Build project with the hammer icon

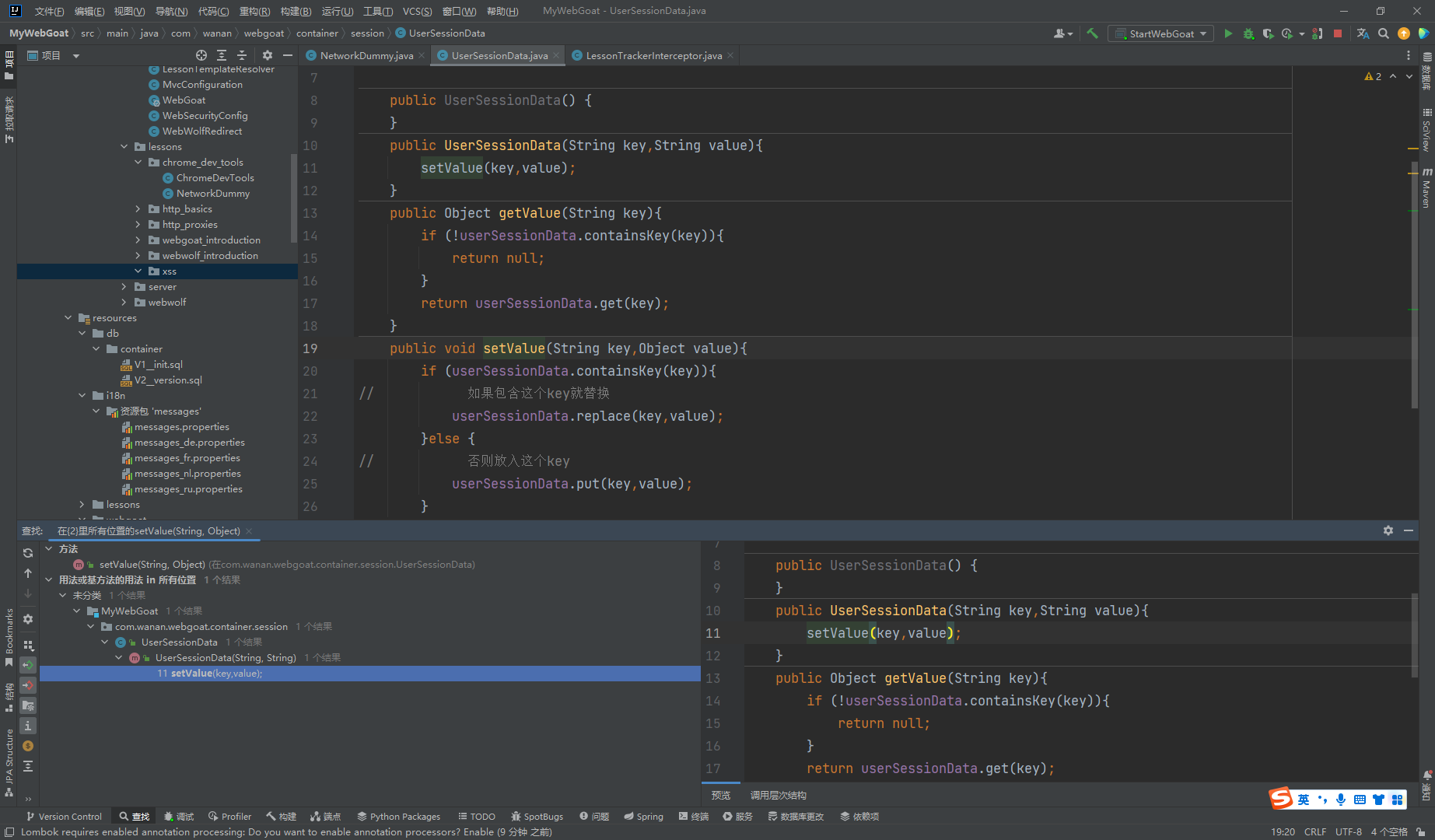(x=1092, y=33)
